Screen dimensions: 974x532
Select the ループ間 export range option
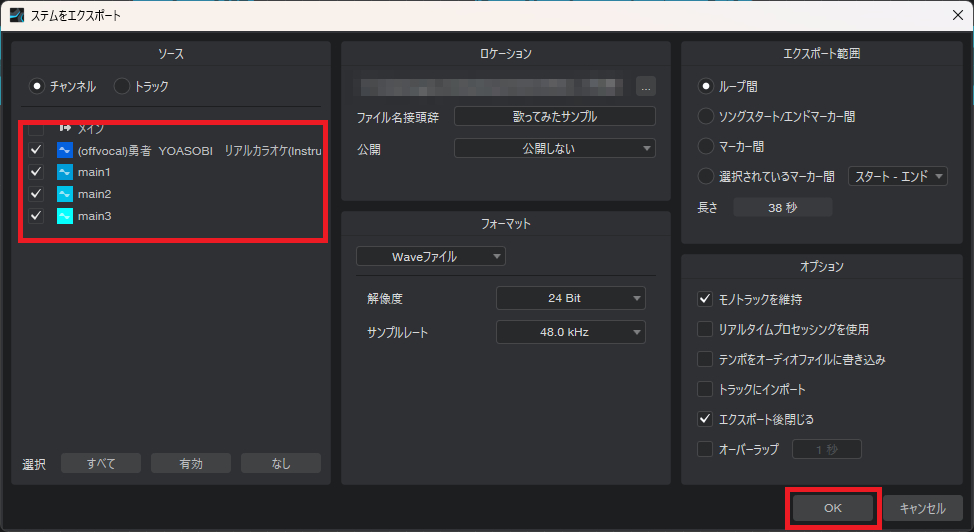[706, 86]
